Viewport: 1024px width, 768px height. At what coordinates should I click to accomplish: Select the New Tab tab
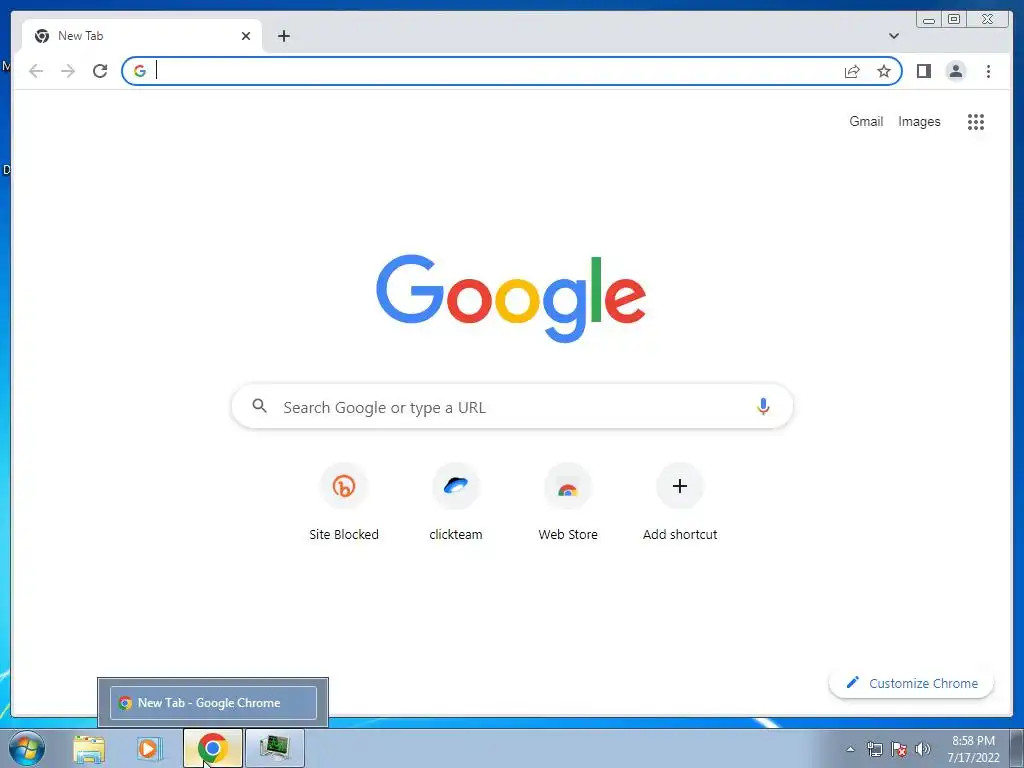(x=142, y=36)
